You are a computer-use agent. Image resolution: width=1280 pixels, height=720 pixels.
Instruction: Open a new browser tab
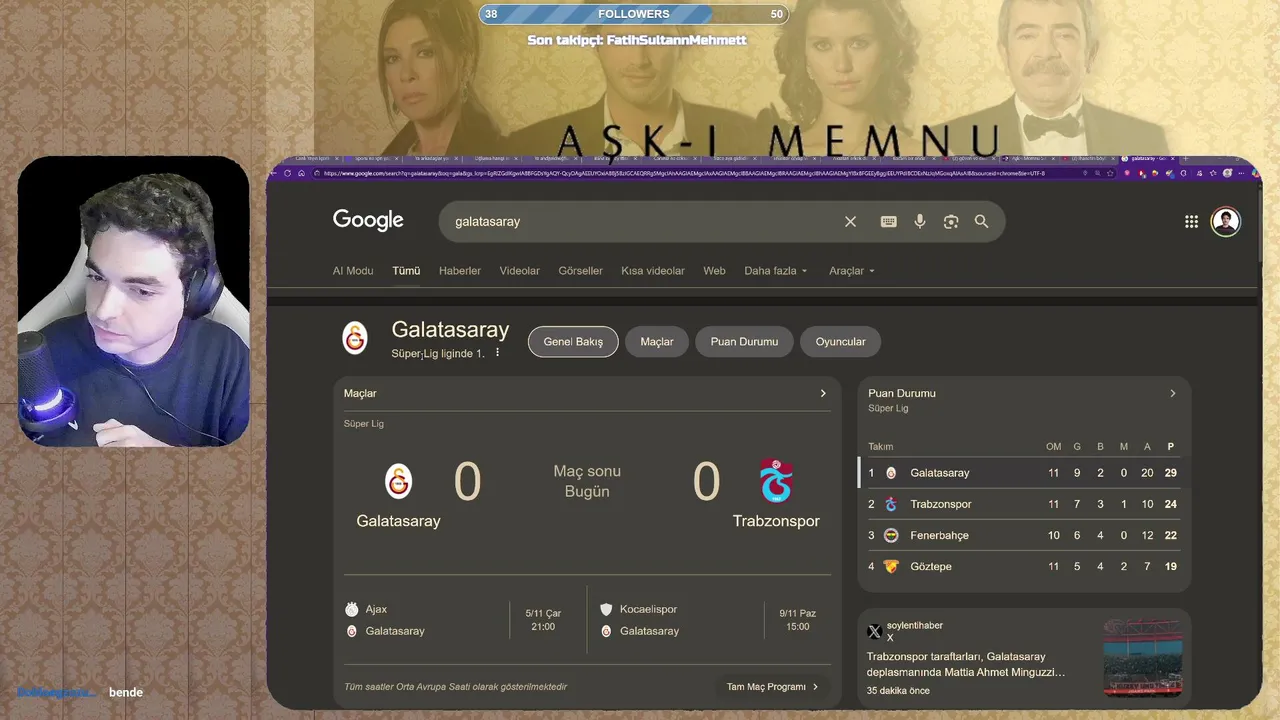(x=1186, y=159)
